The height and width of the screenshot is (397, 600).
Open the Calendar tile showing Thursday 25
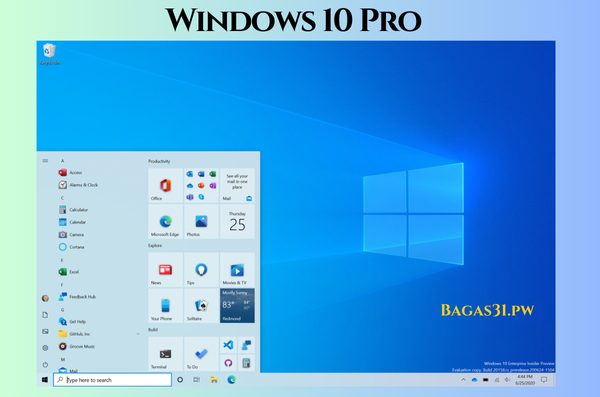tap(237, 222)
